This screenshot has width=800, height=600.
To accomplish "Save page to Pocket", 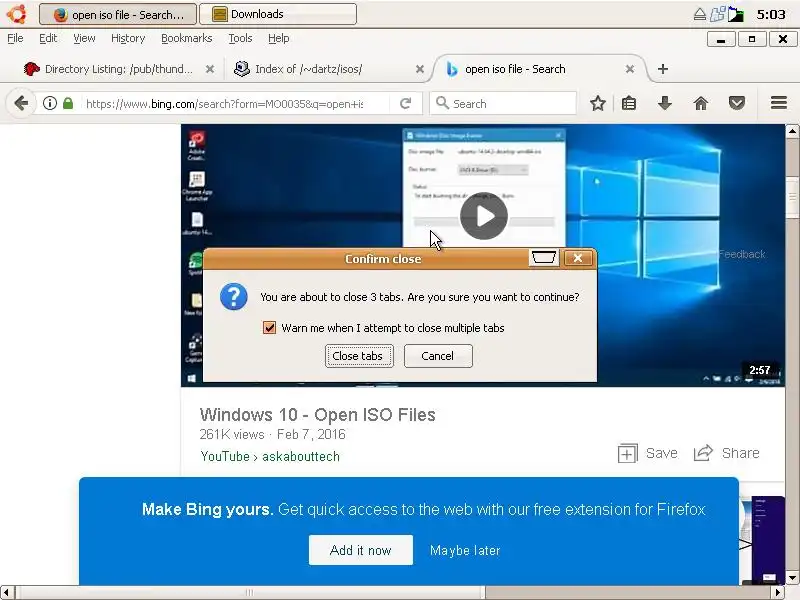I will coord(736,104).
